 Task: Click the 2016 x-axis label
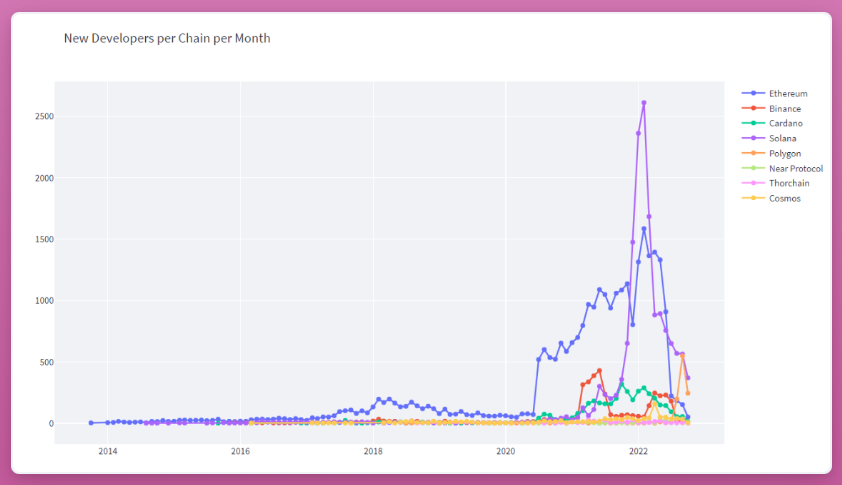[240, 451]
